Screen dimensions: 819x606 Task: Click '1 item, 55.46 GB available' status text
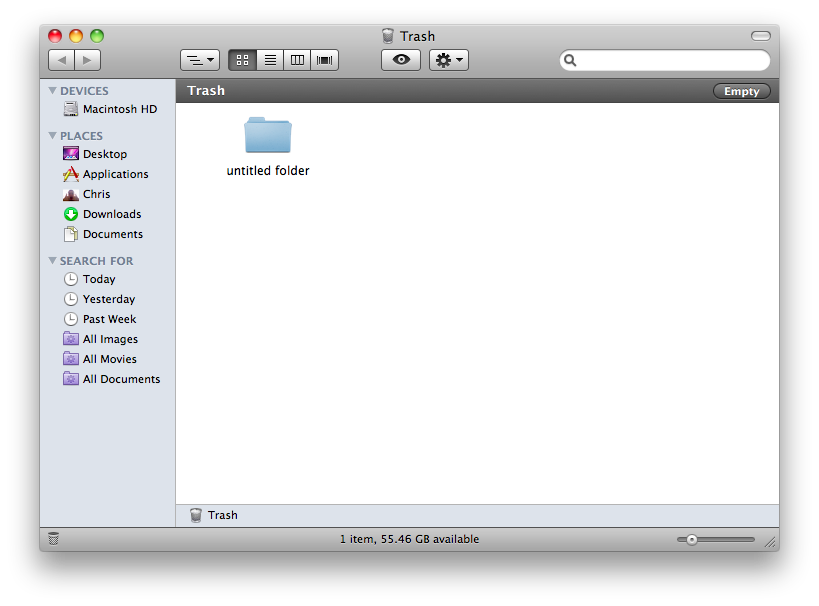pos(410,539)
